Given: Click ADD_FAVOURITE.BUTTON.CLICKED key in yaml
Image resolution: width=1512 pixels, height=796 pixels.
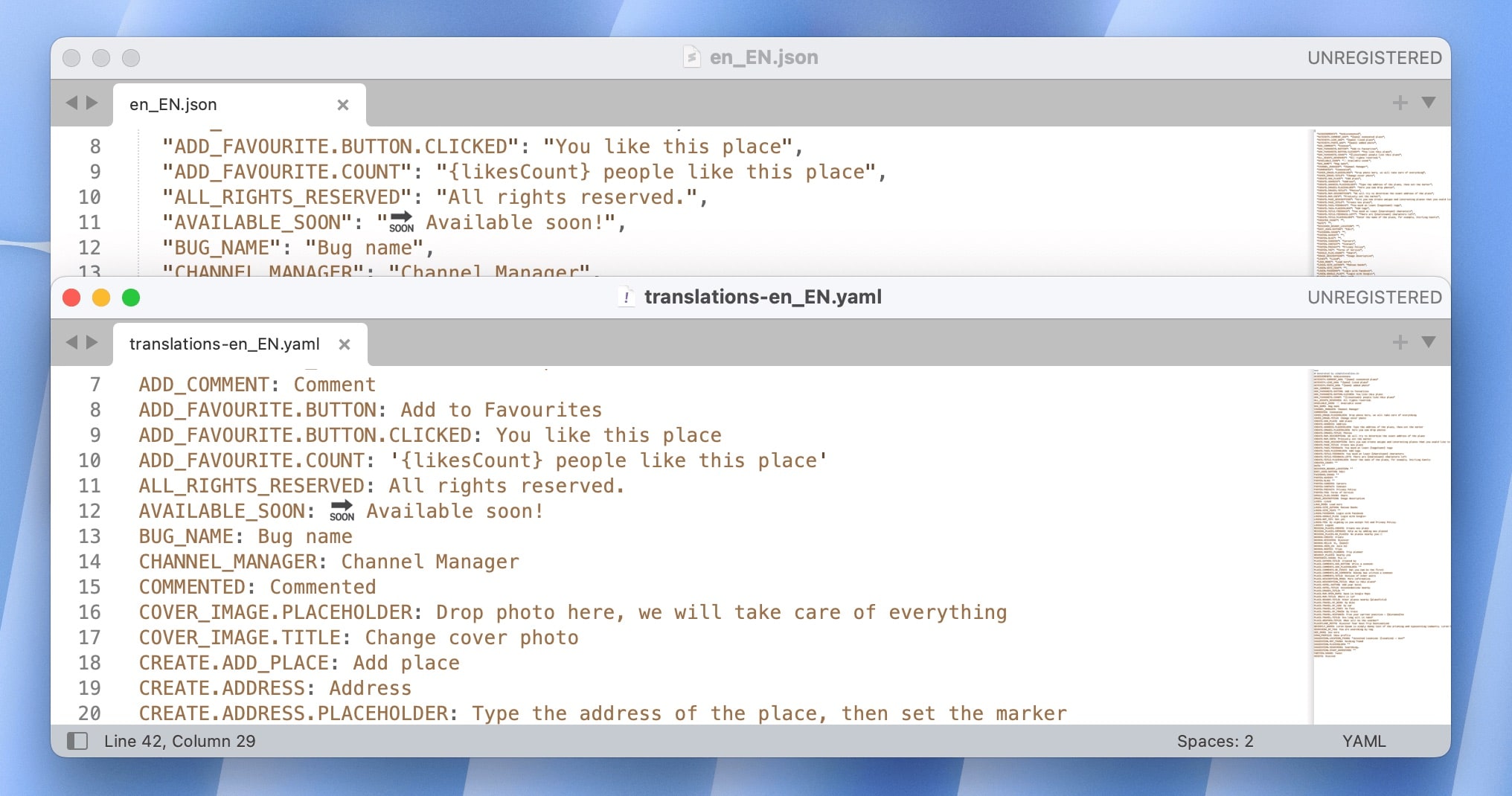Looking at the screenshot, I should point(305,435).
